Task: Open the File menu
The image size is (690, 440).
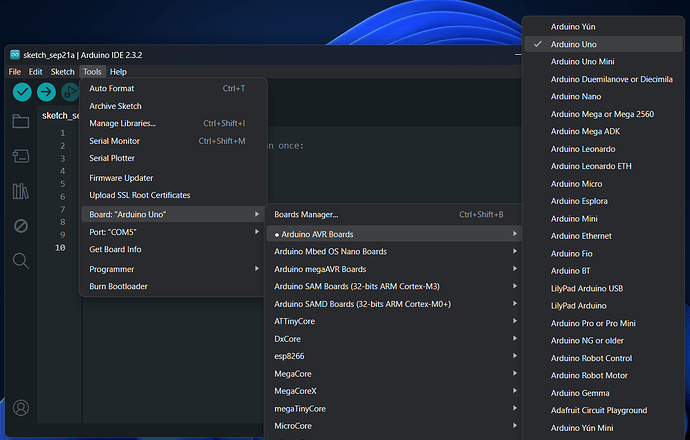Action: (15, 72)
